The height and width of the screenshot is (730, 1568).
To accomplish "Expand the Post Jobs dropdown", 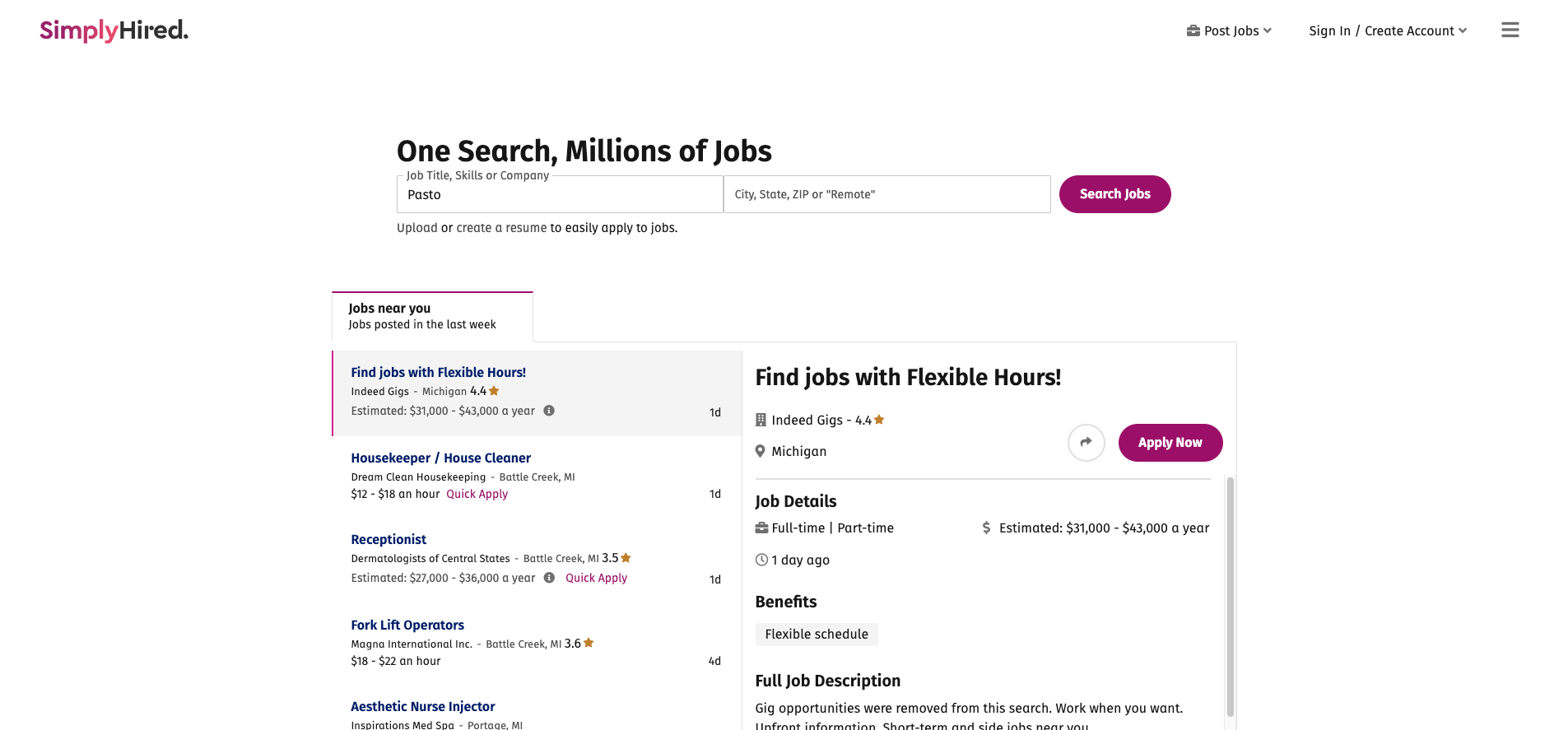I will 1231,30.
